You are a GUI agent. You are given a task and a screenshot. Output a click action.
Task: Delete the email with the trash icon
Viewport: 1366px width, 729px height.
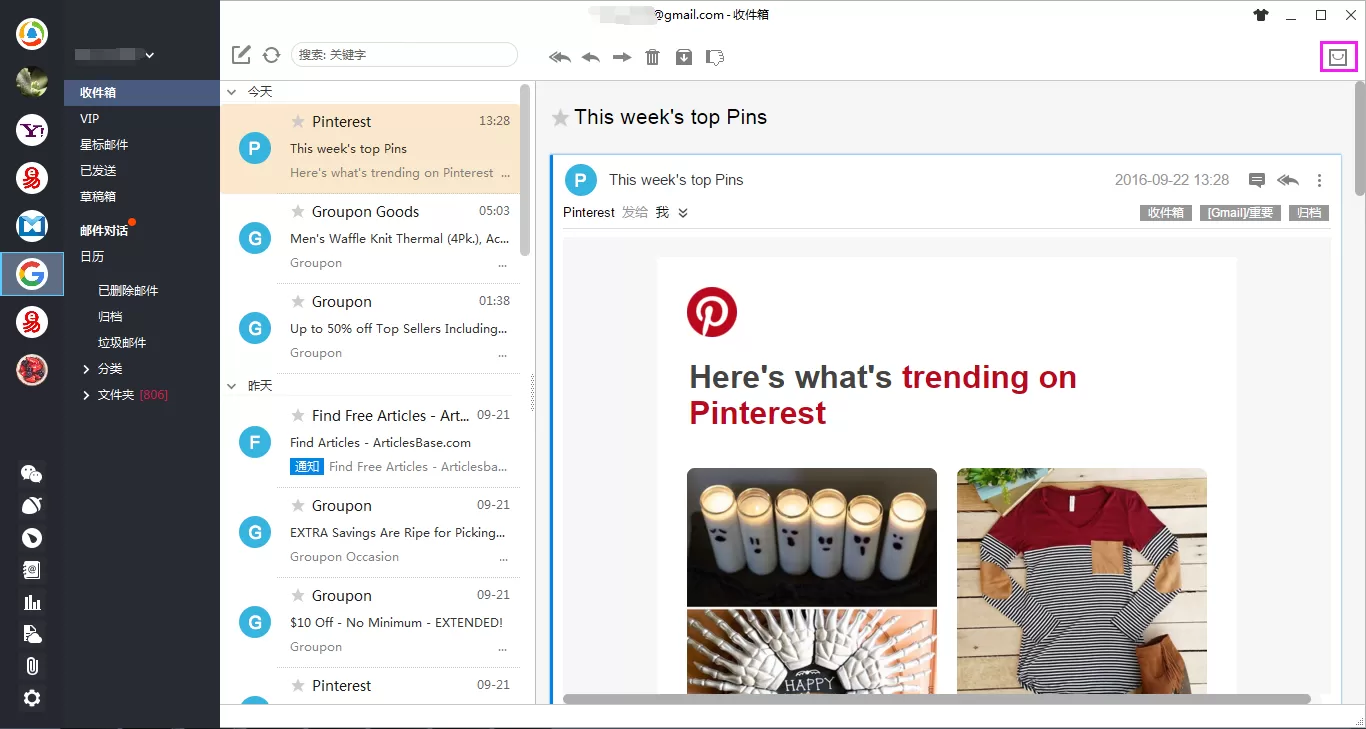653,57
